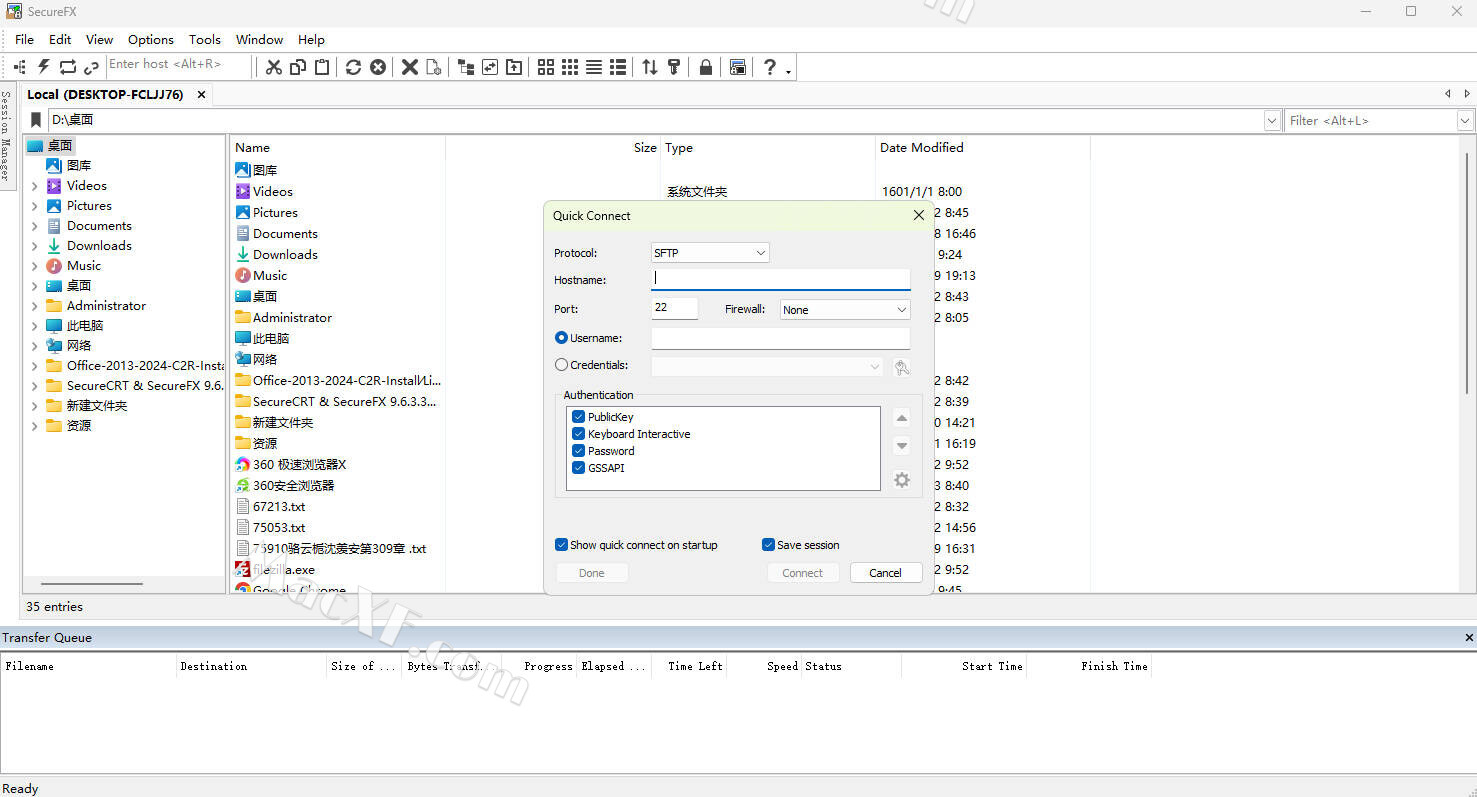Expand the Videos tree node
The image size is (1477, 797).
click(35, 186)
